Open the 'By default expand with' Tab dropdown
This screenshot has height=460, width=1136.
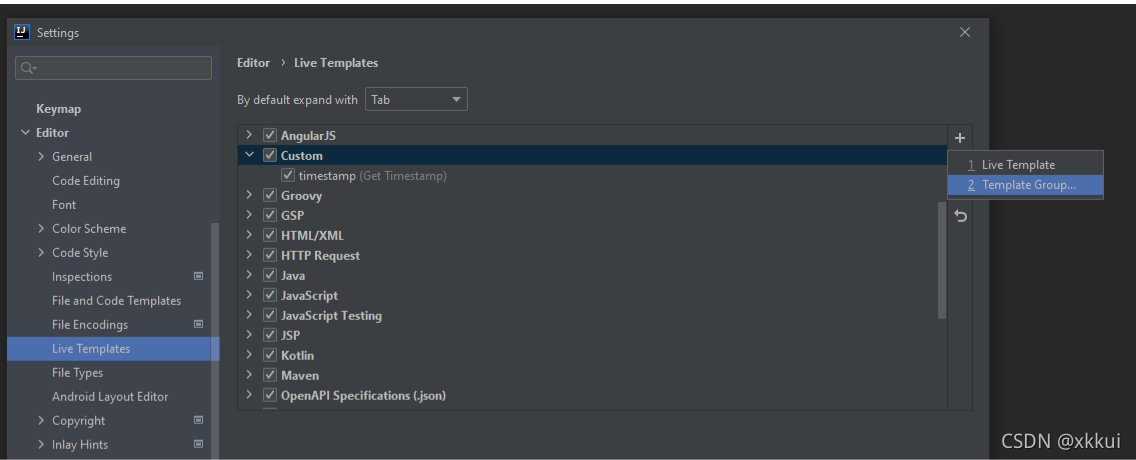click(x=417, y=99)
